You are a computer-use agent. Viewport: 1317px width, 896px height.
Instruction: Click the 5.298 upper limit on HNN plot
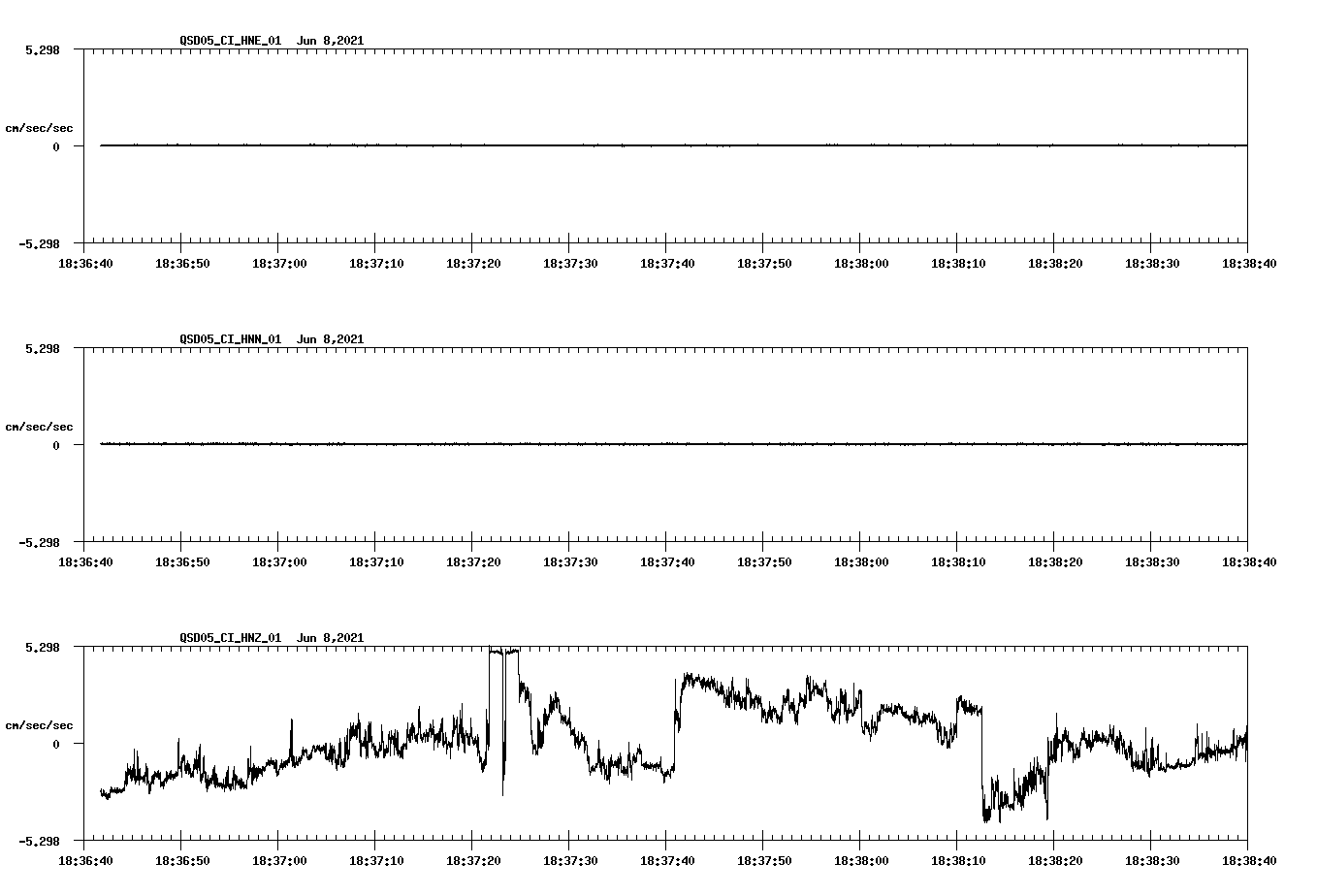point(42,348)
